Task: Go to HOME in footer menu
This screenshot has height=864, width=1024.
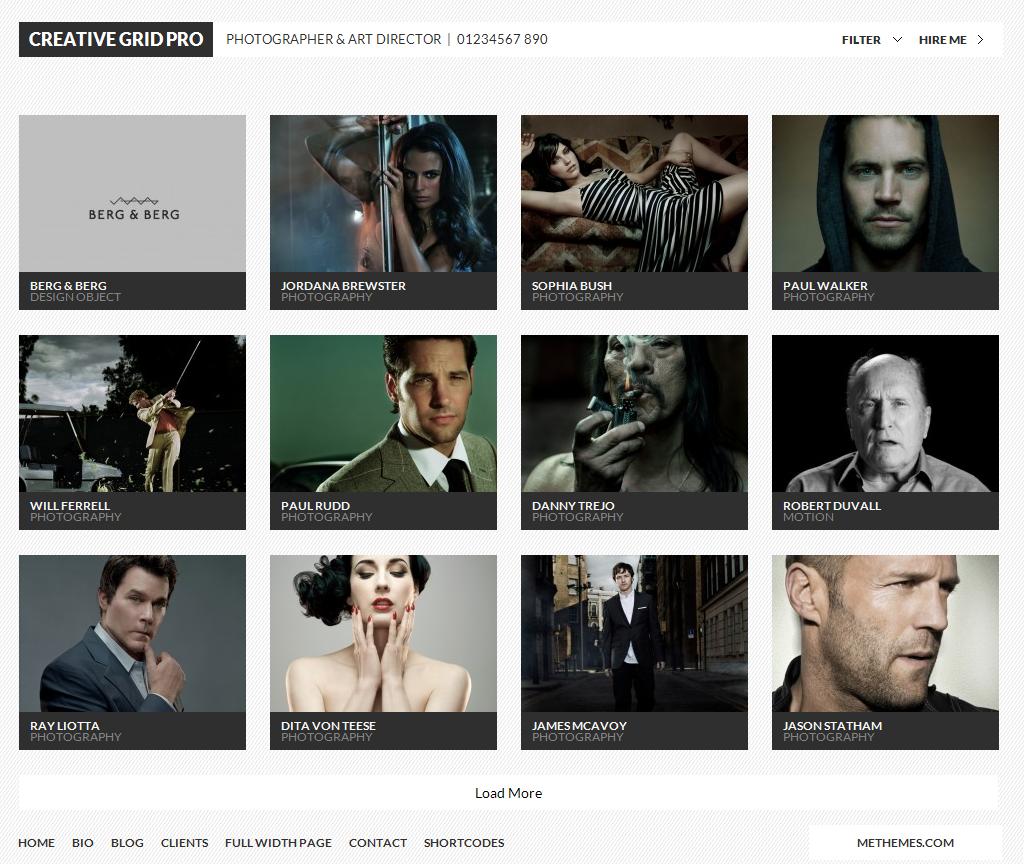Action: [x=37, y=843]
